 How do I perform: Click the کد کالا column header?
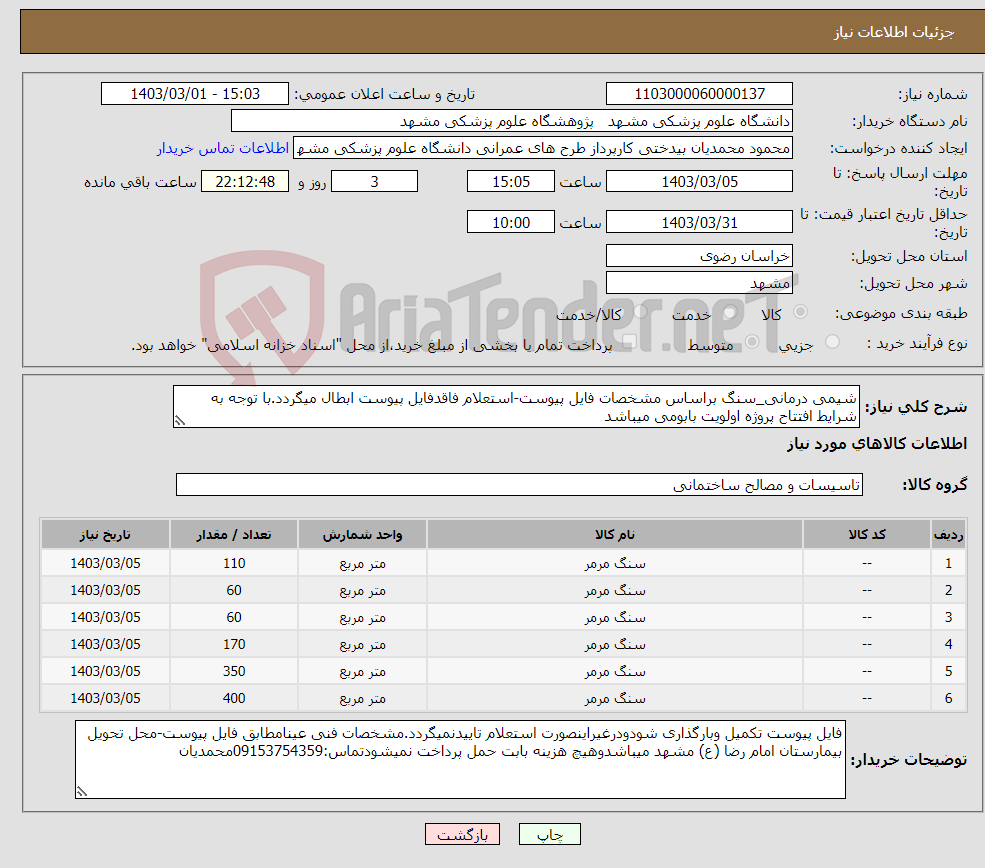click(867, 534)
